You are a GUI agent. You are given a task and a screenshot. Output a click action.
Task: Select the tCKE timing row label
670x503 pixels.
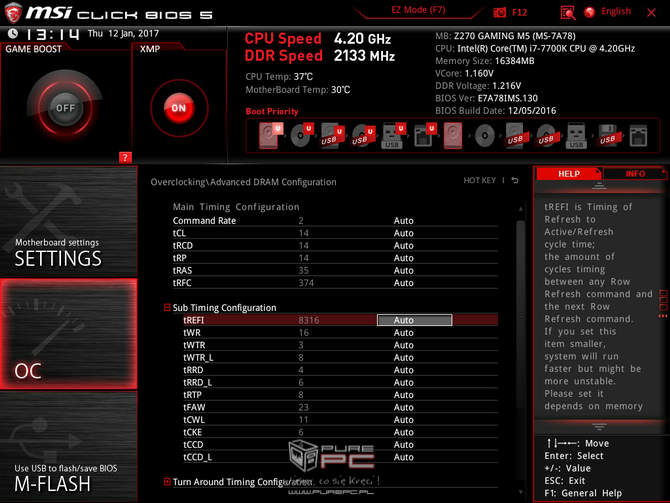pyautogui.click(x=192, y=432)
